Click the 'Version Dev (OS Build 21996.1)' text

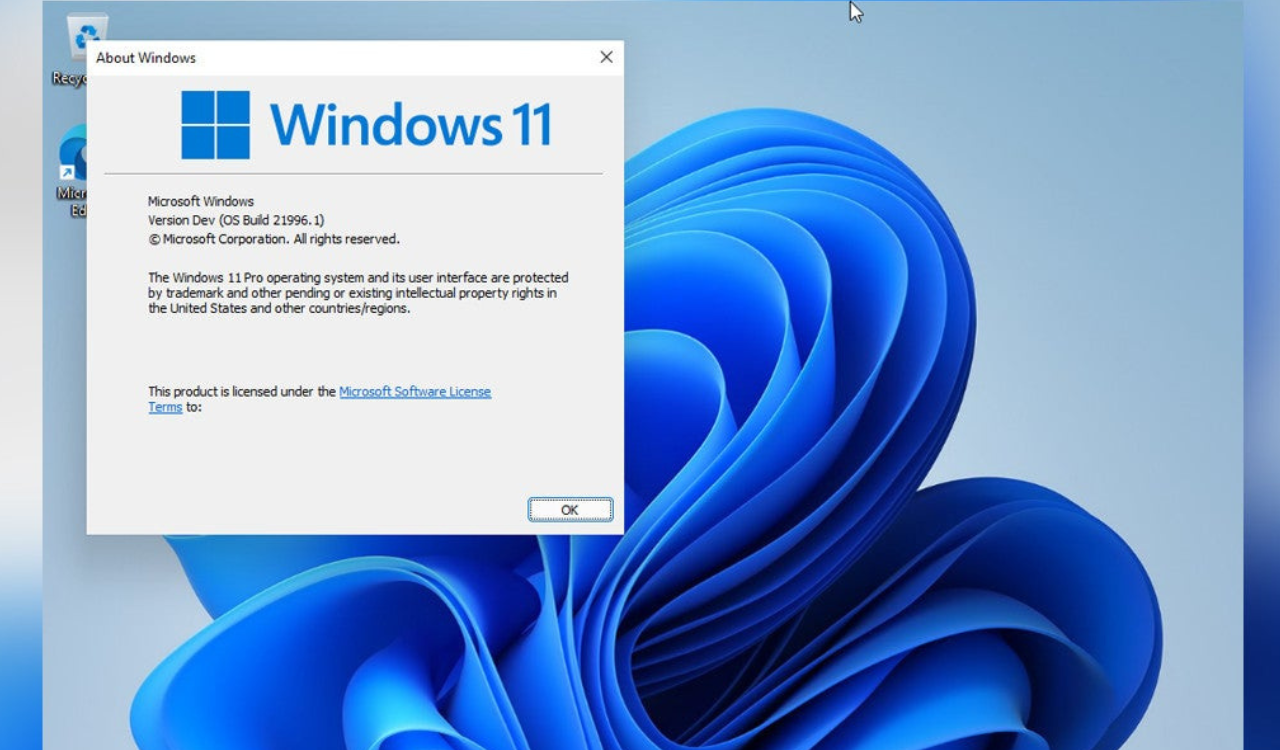236,220
